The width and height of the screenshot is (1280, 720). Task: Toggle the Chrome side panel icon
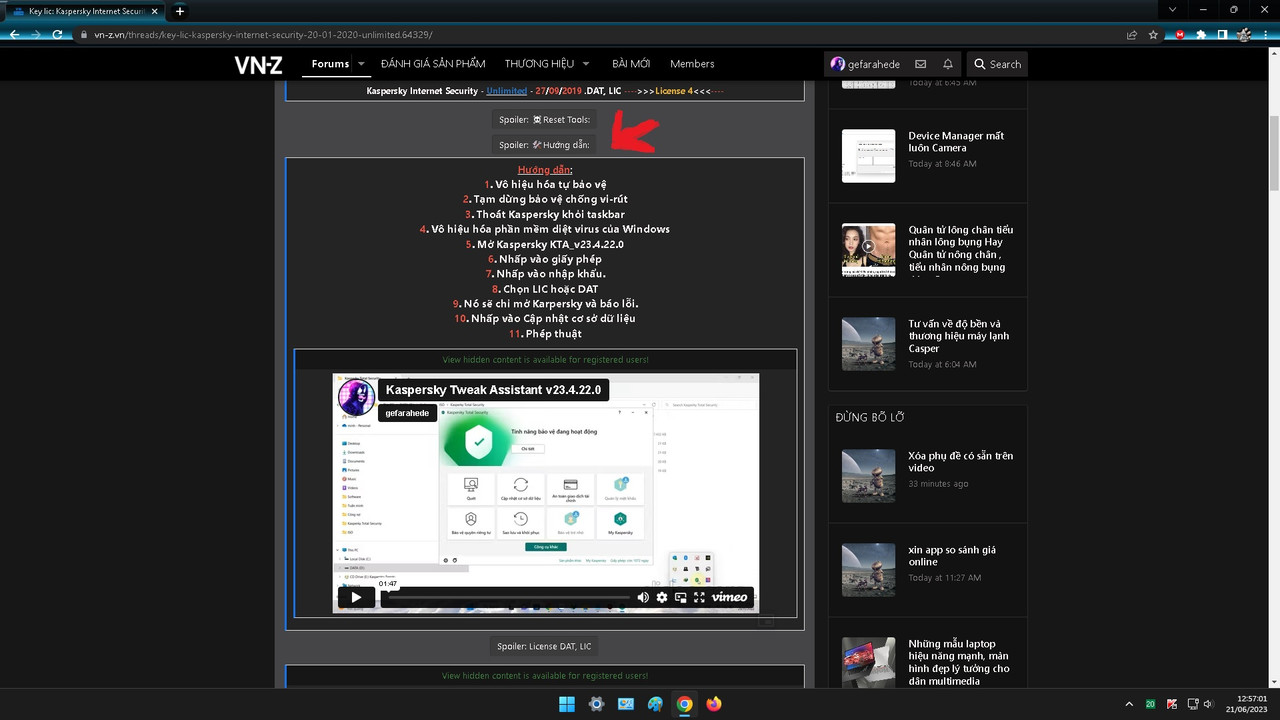click(x=1222, y=34)
